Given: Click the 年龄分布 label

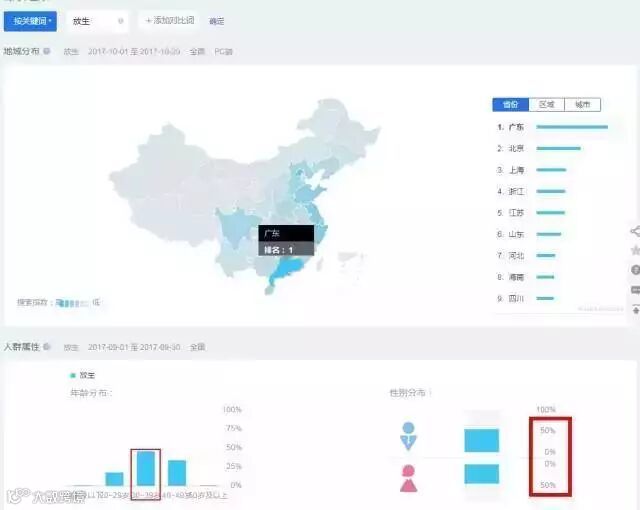Looking at the screenshot, I should click(x=91, y=393).
